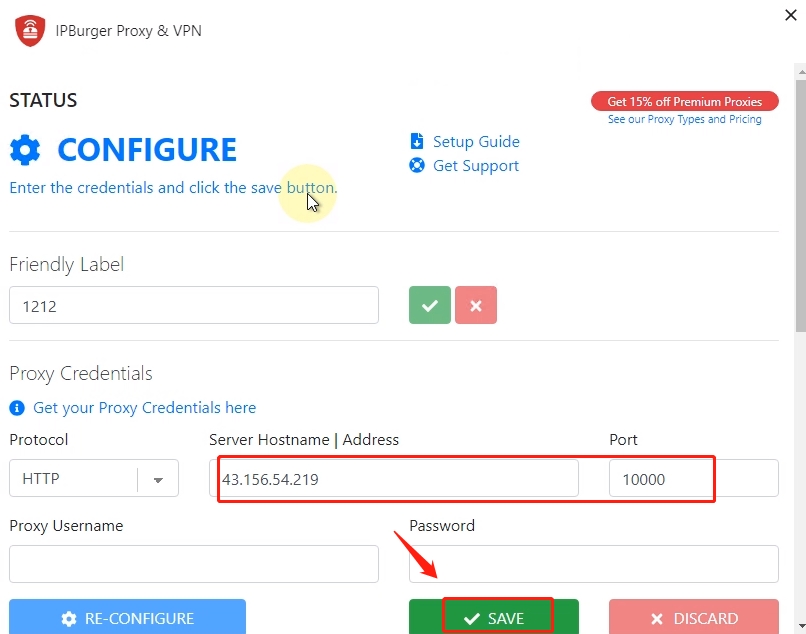The width and height of the screenshot is (806, 634).
Task: Open the Get Support link
Action: click(x=476, y=166)
